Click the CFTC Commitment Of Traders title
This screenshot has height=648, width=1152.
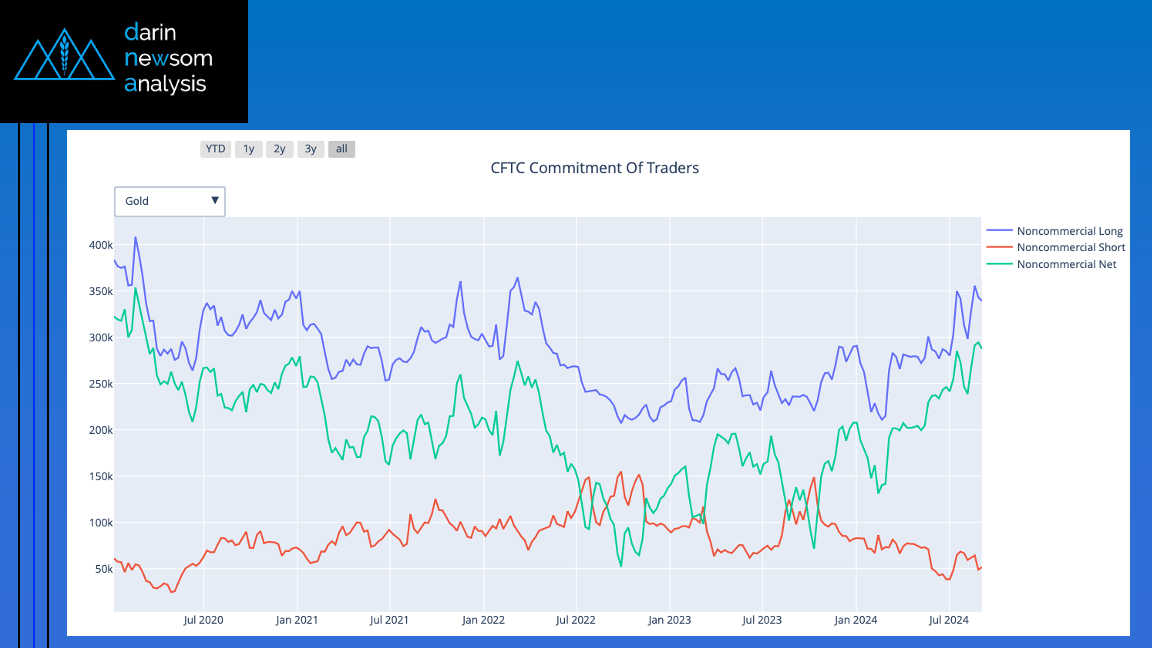click(594, 168)
